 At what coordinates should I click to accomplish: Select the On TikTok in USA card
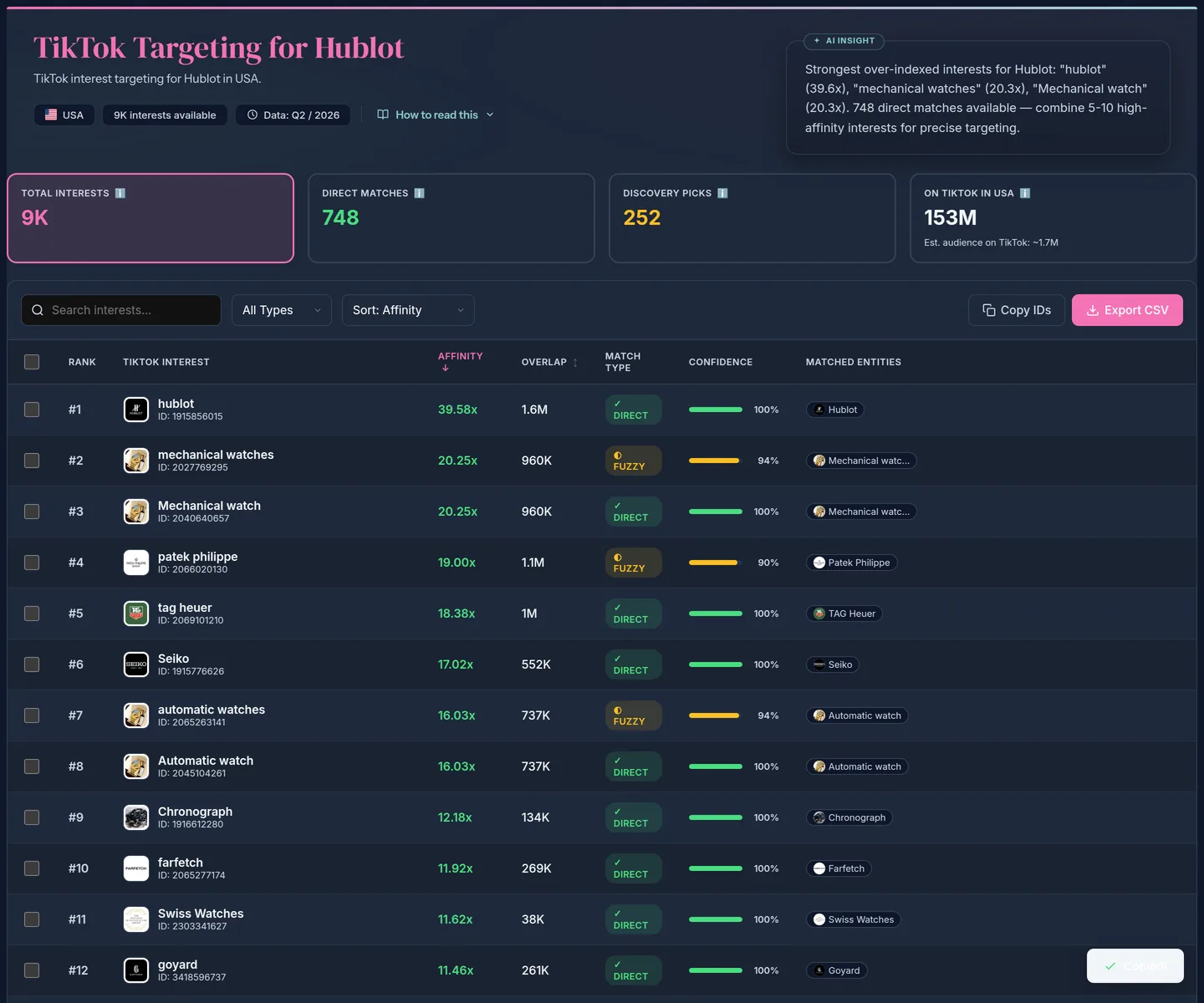pyautogui.click(x=1053, y=218)
